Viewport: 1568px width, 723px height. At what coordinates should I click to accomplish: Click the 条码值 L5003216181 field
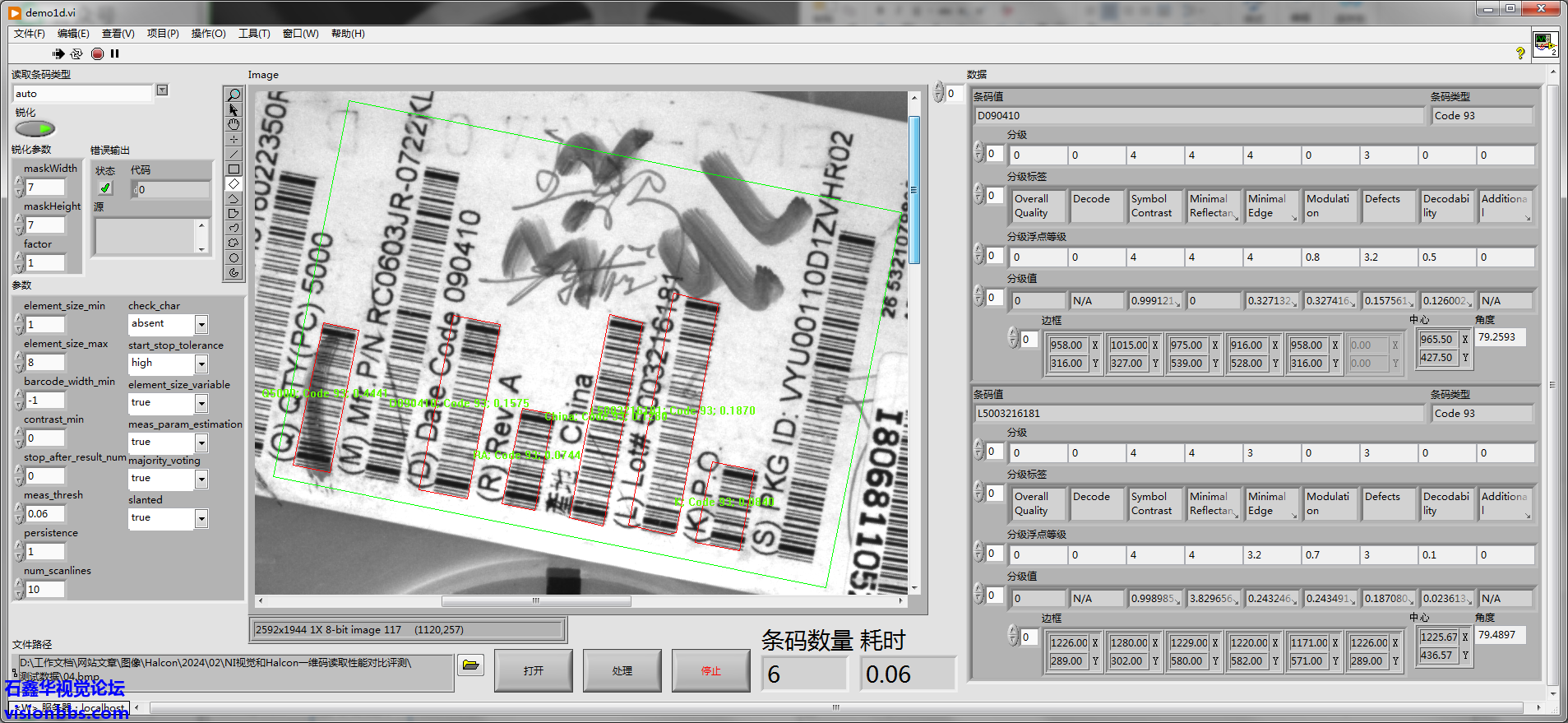pyautogui.click(x=1199, y=414)
